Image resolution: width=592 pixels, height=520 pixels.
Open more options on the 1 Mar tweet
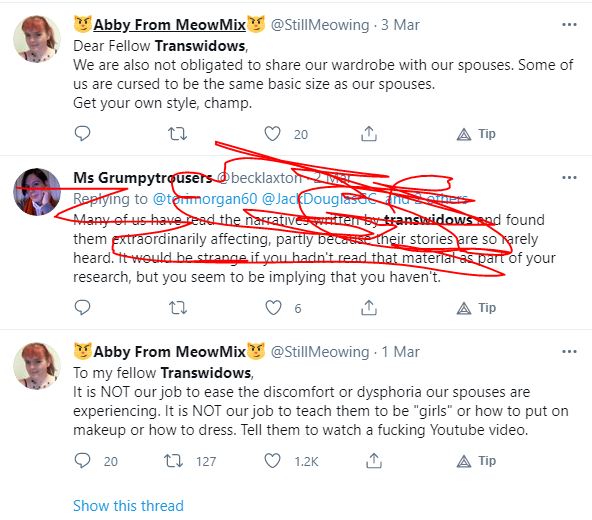(569, 352)
